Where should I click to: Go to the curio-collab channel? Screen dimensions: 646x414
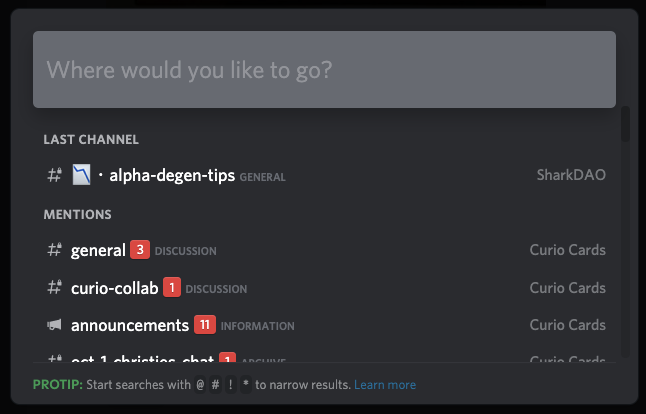pyautogui.click(x=326, y=287)
